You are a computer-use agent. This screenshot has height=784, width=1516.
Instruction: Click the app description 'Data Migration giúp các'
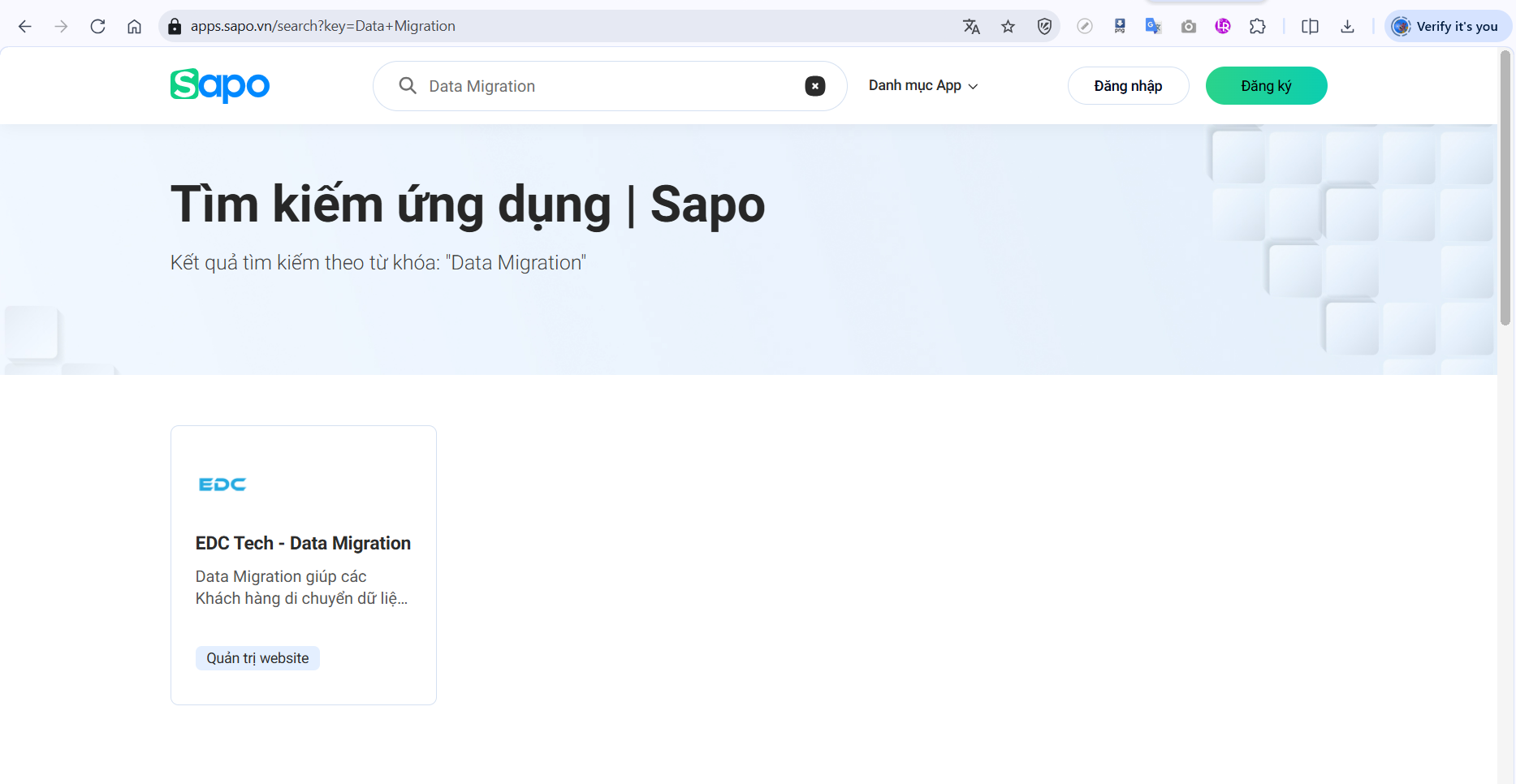click(x=281, y=576)
